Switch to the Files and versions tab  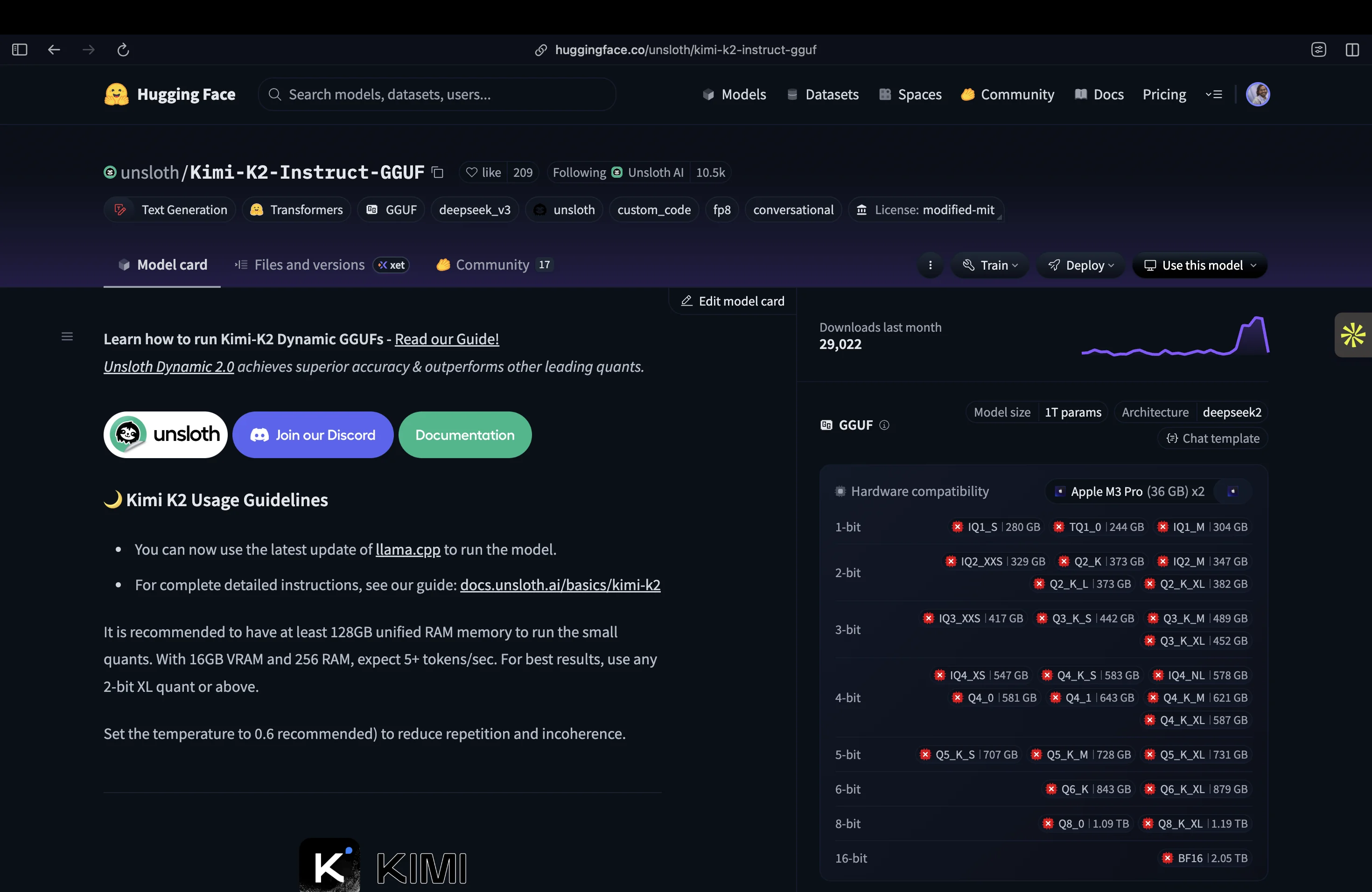click(x=309, y=265)
